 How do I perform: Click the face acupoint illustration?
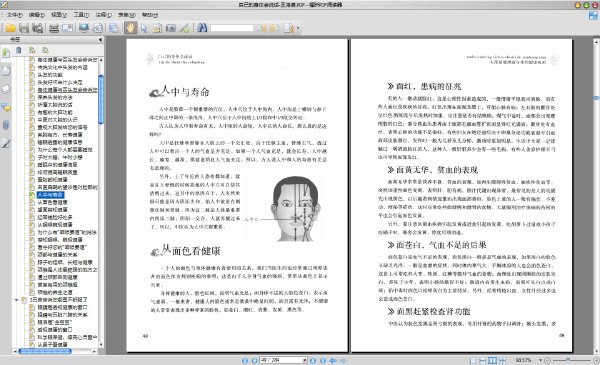coord(295,209)
